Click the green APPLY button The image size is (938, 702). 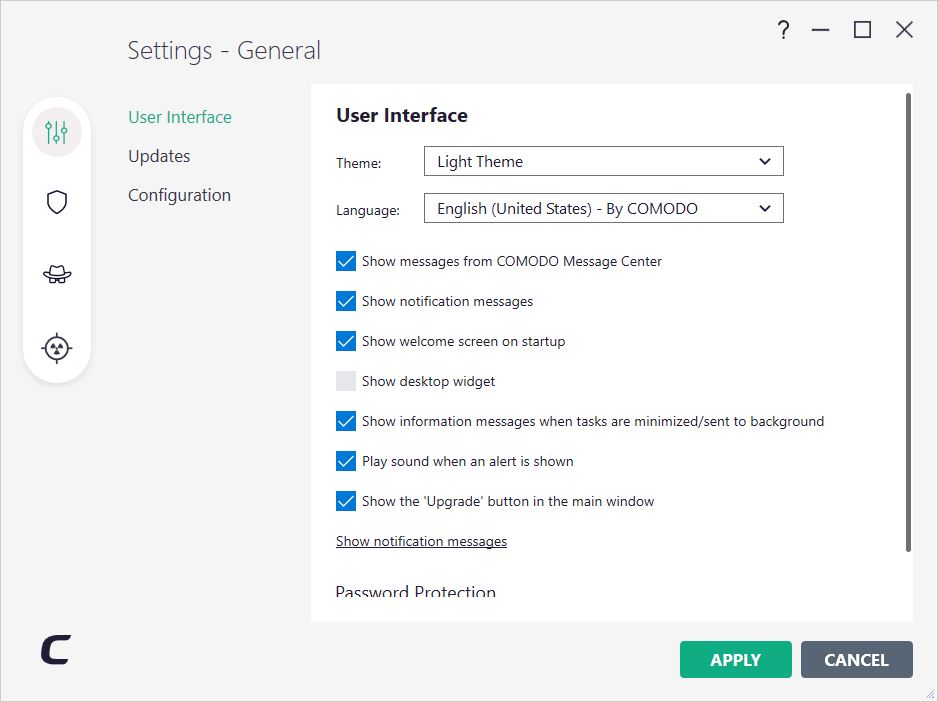736,660
